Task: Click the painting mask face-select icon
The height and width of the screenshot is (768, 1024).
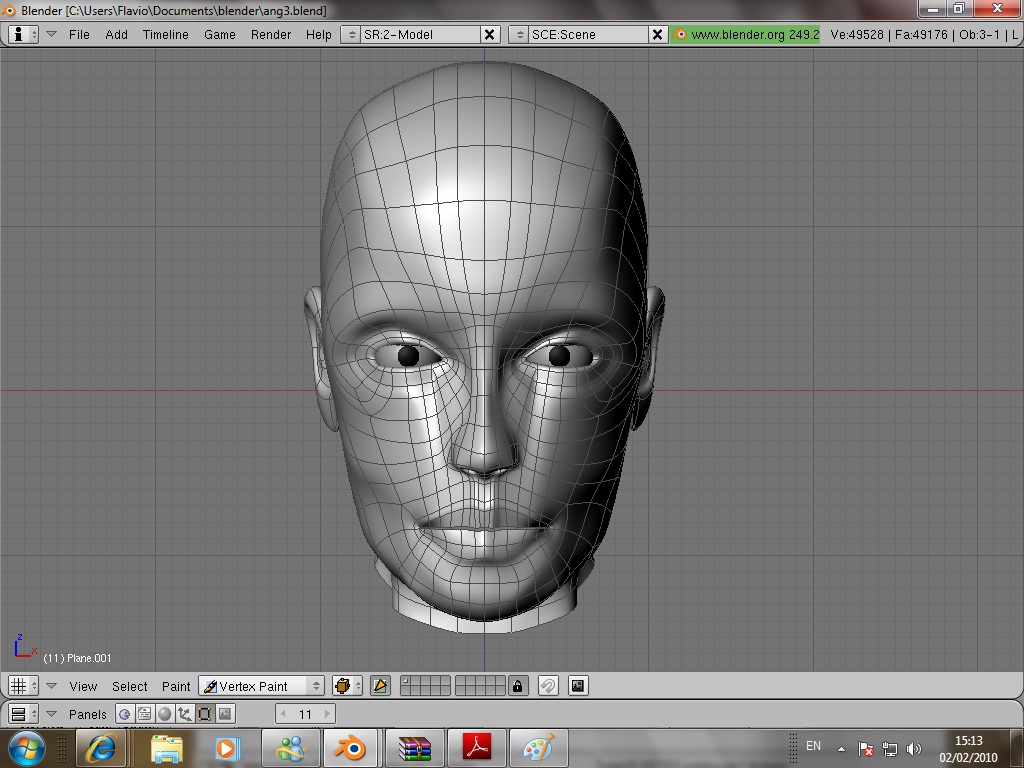Action: (380, 686)
